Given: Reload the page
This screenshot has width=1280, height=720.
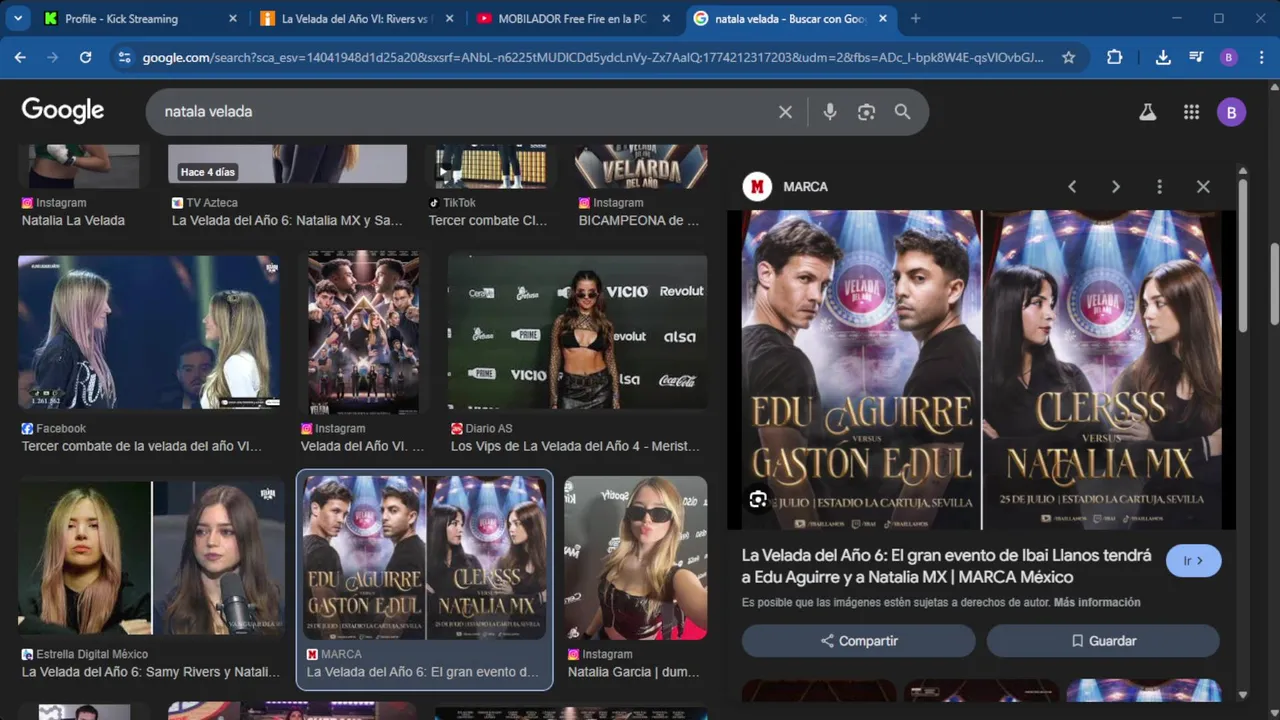Looking at the screenshot, I should (x=86, y=58).
